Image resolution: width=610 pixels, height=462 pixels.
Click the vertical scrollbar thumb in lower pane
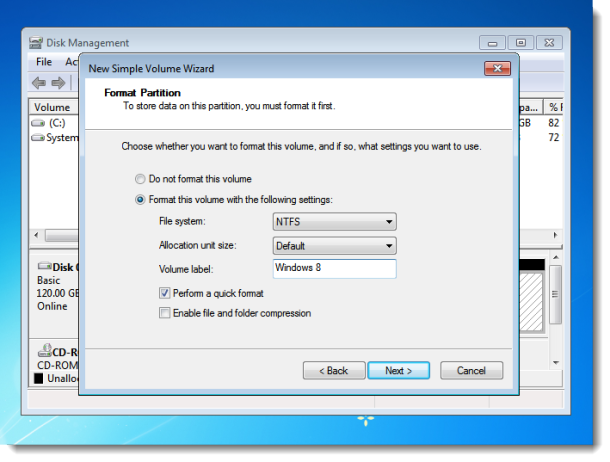(x=555, y=294)
